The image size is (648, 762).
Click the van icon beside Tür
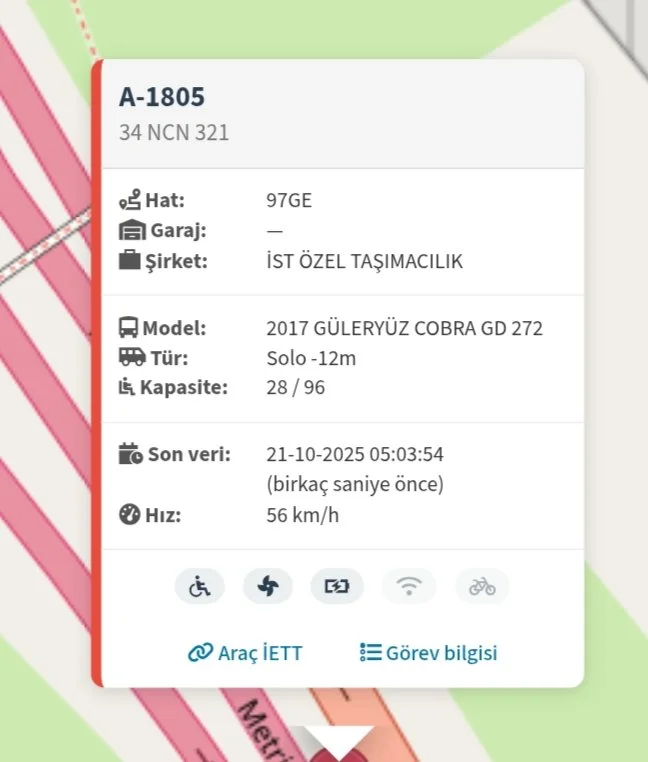pos(132,357)
